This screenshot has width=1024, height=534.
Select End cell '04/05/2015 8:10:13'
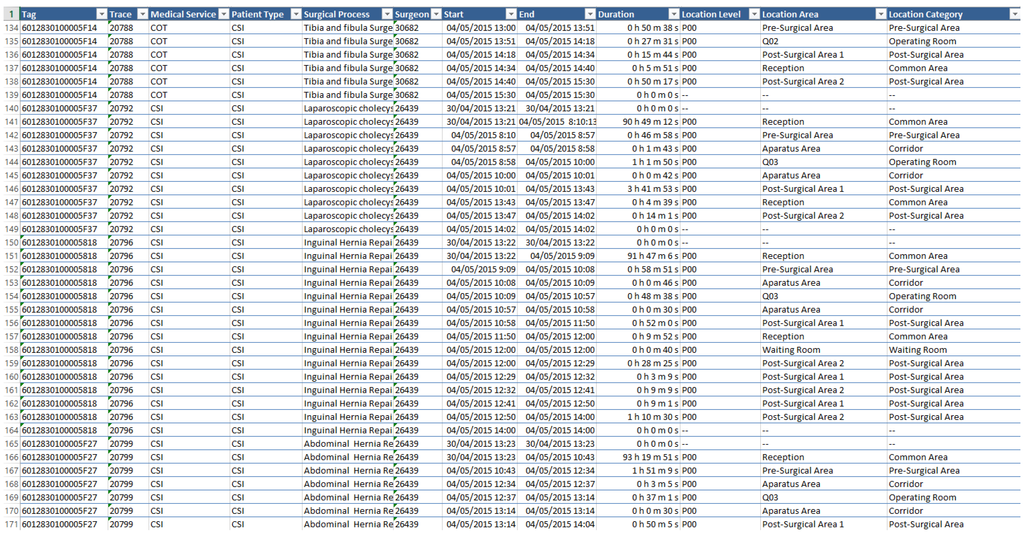coord(557,122)
